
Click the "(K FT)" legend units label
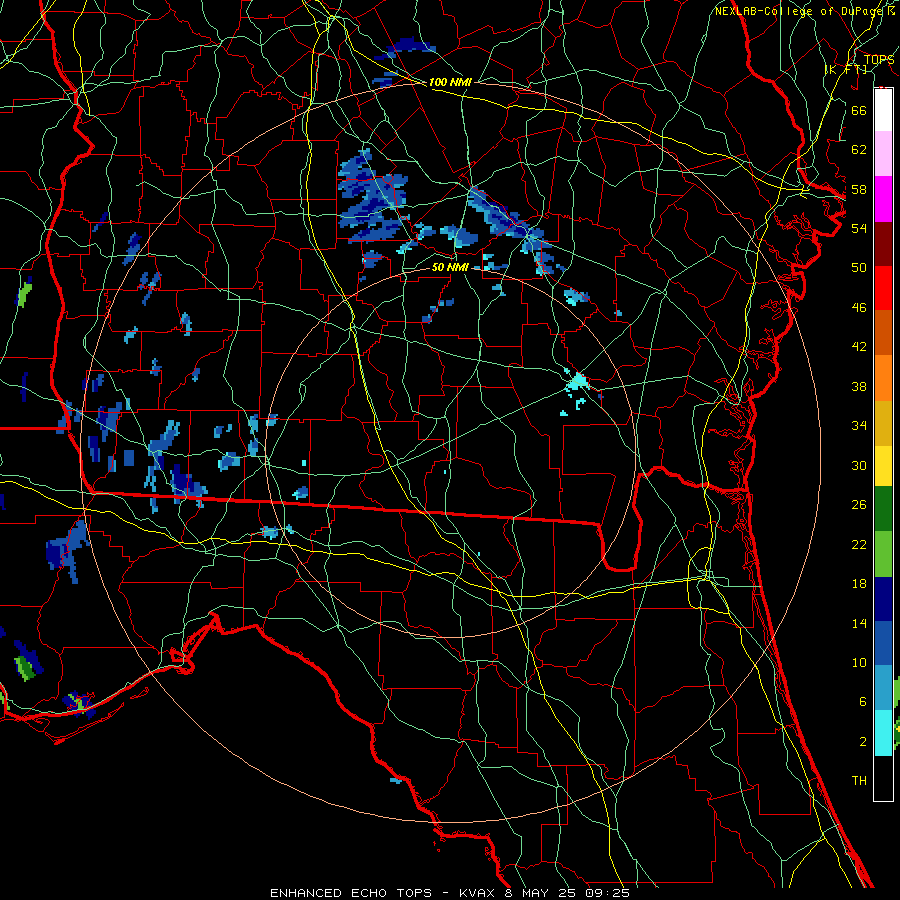(846, 69)
